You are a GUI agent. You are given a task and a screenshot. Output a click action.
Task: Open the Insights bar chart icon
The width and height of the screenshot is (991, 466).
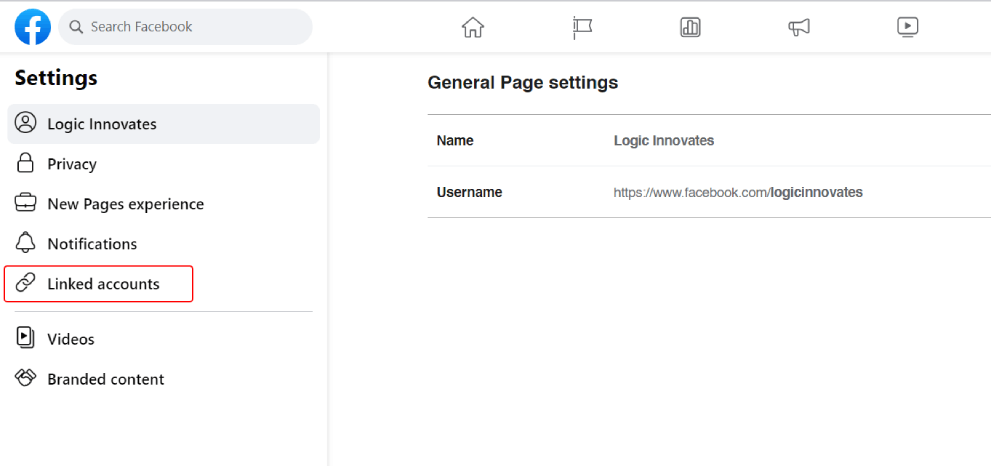[690, 27]
